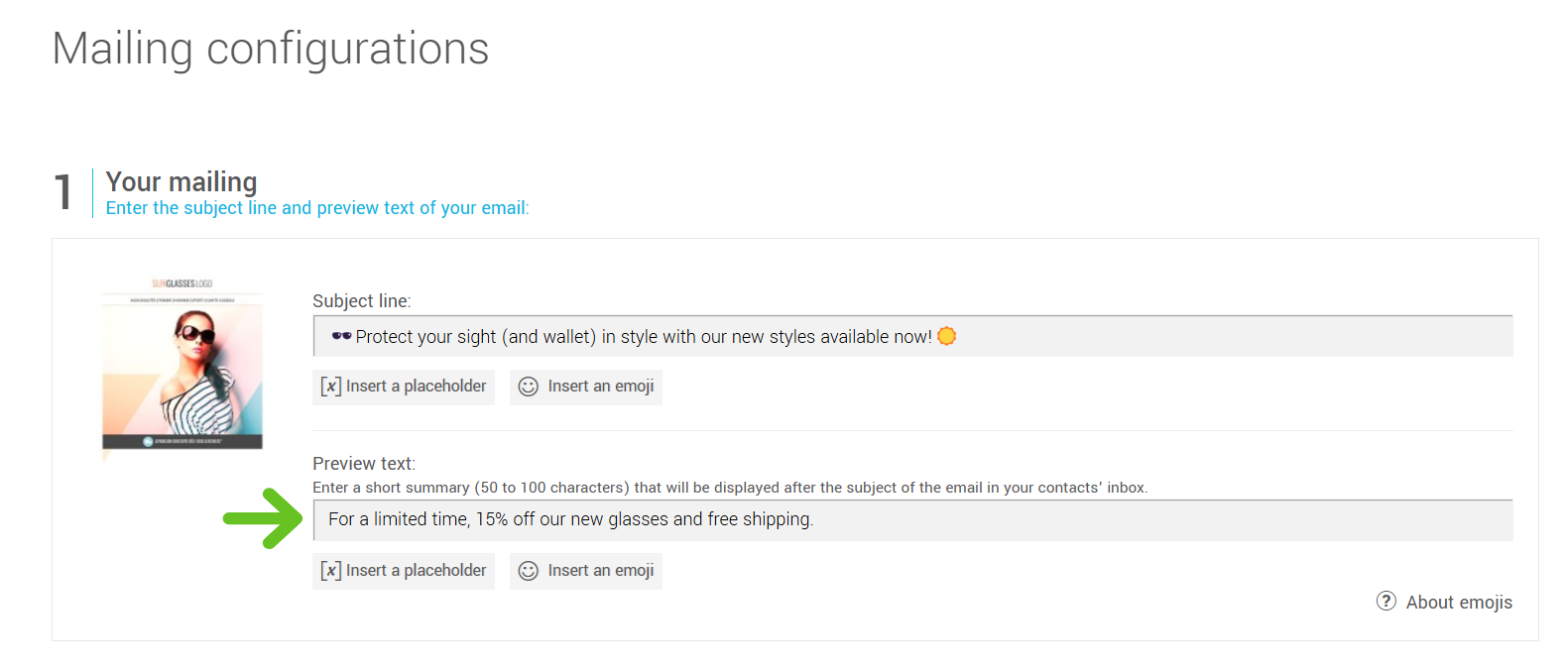The height and width of the screenshot is (669, 1568).
Task: Focus the Preview text input field
Action: coord(1091,520)
